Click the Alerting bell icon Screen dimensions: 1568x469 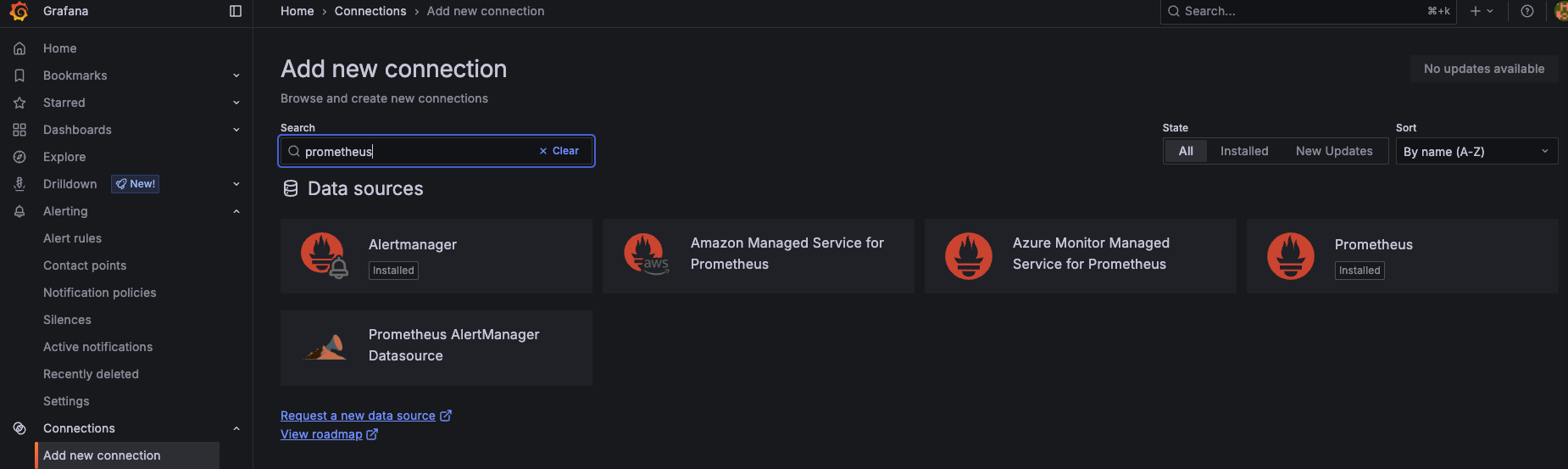pyautogui.click(x=19, y=211)
